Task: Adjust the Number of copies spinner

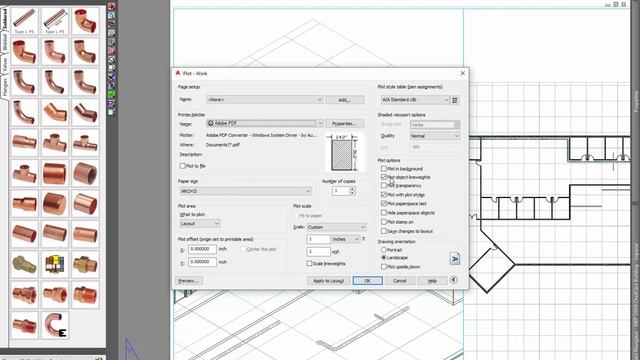Action: click(x=352, y=191)
